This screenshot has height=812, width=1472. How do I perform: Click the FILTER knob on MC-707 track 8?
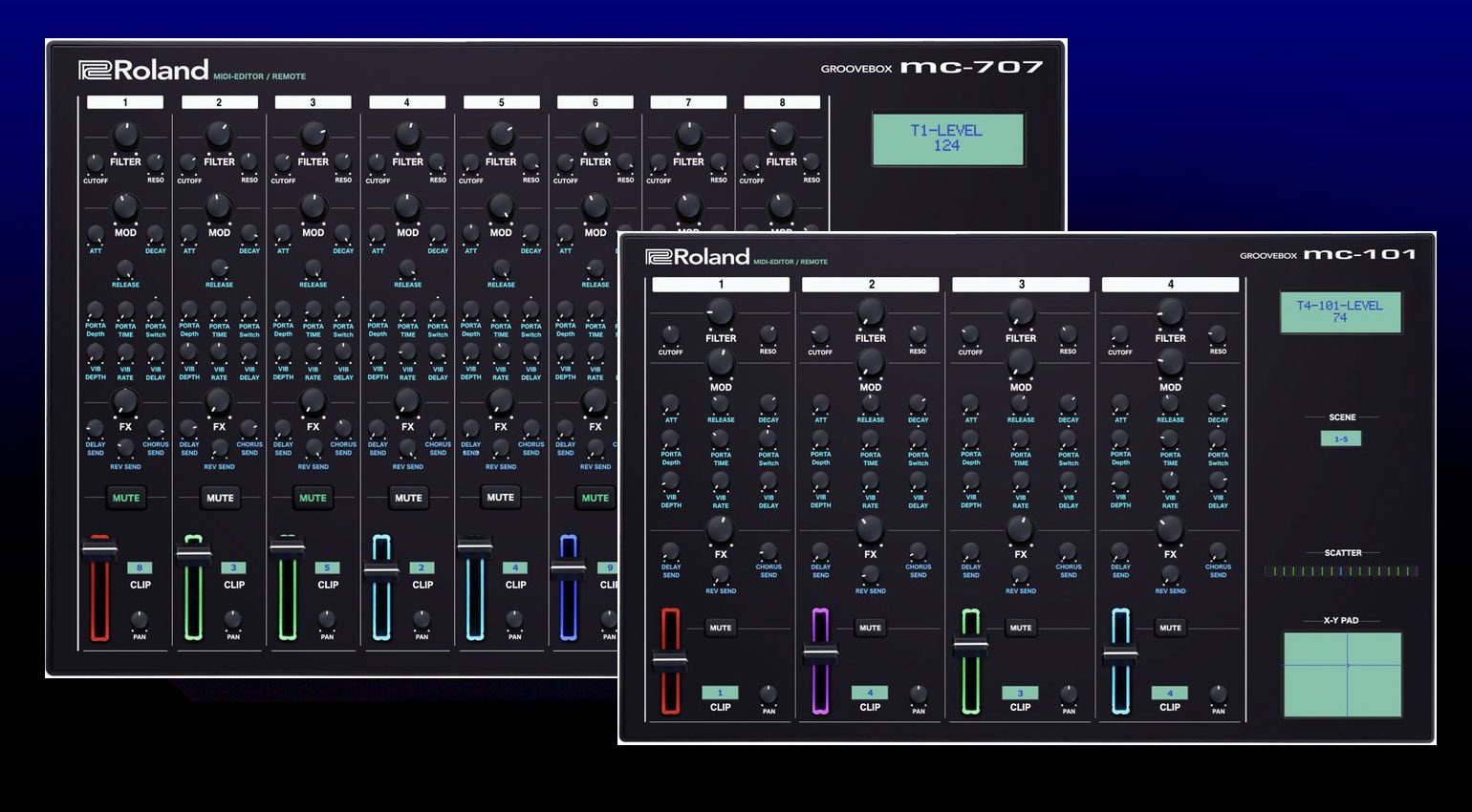[x=782, y=137]
